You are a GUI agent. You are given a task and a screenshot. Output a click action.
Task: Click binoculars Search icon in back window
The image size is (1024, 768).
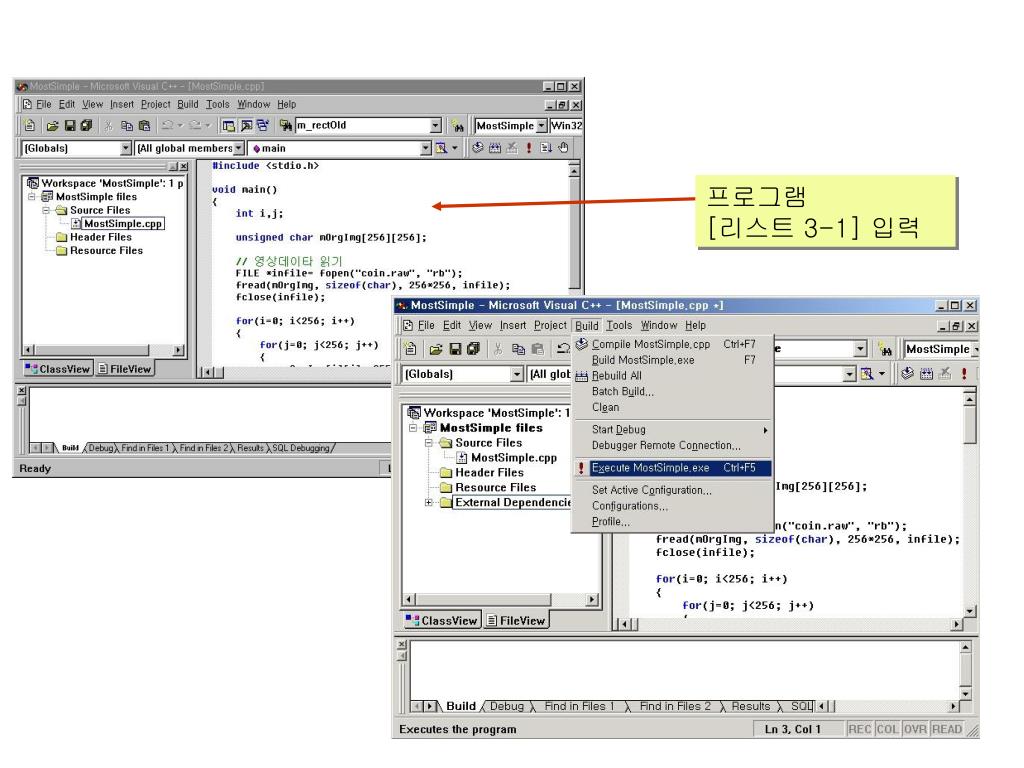click(x=458, y=126)
